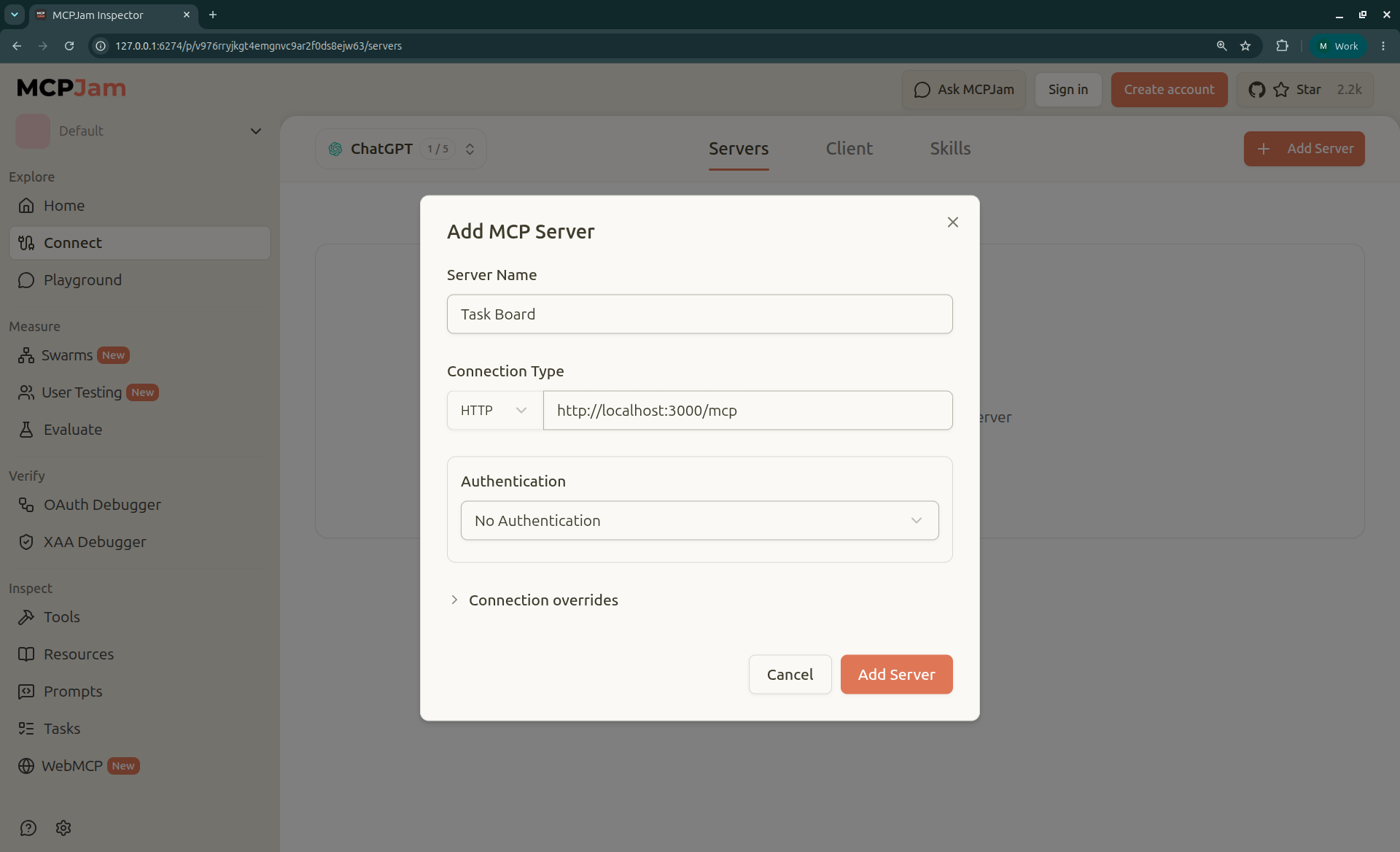
Task: Click the GitHub Star button
Action: 1304,90
